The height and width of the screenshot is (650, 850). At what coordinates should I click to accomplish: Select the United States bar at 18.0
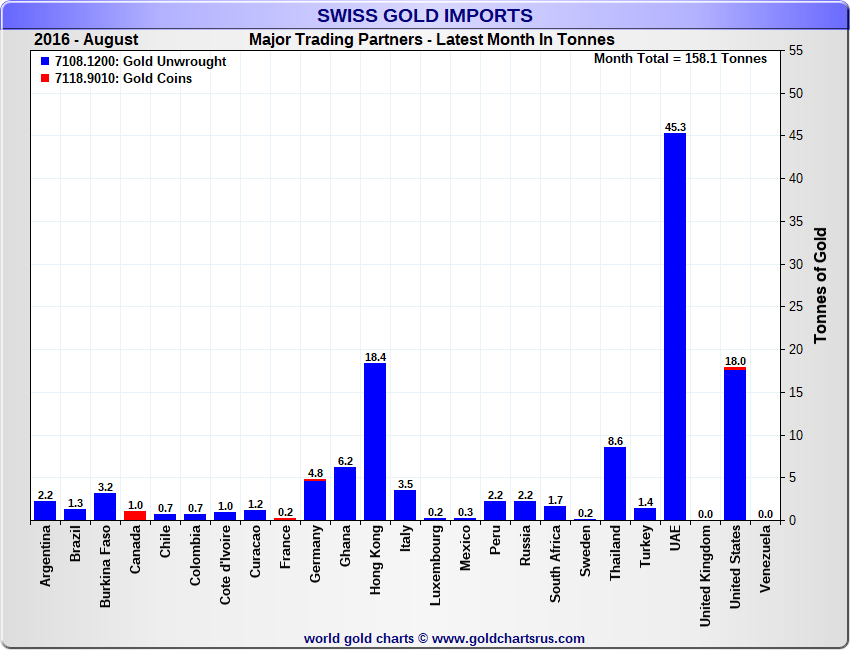[735, 444]
